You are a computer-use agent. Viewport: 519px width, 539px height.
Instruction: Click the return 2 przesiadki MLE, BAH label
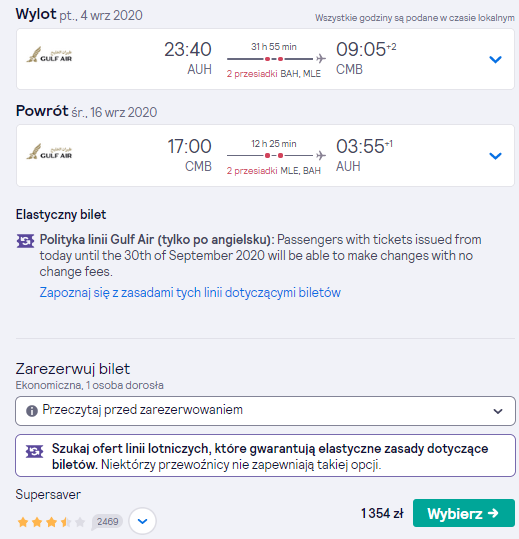pyautogui.click(x=274, y=170)
